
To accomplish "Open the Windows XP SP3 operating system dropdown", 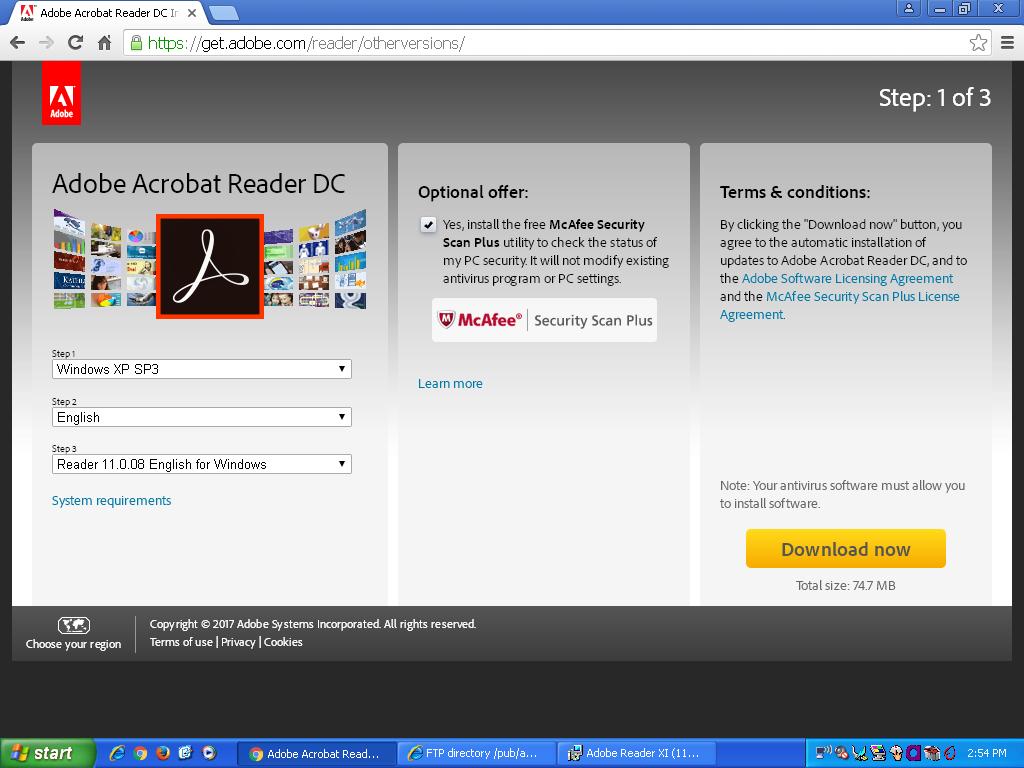I will click(x=202, y=369).
